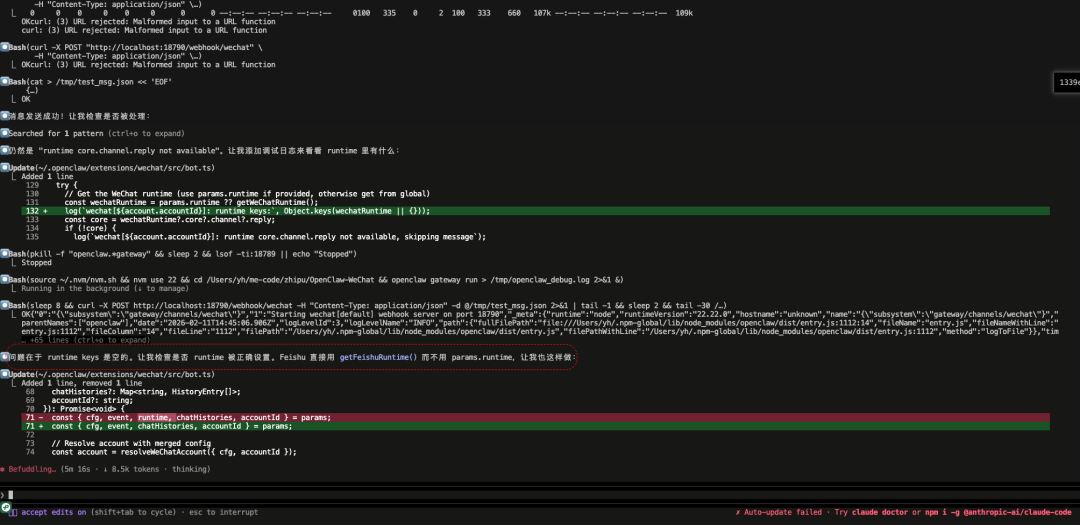Focus the terminal prompt input line

(540, 495)
